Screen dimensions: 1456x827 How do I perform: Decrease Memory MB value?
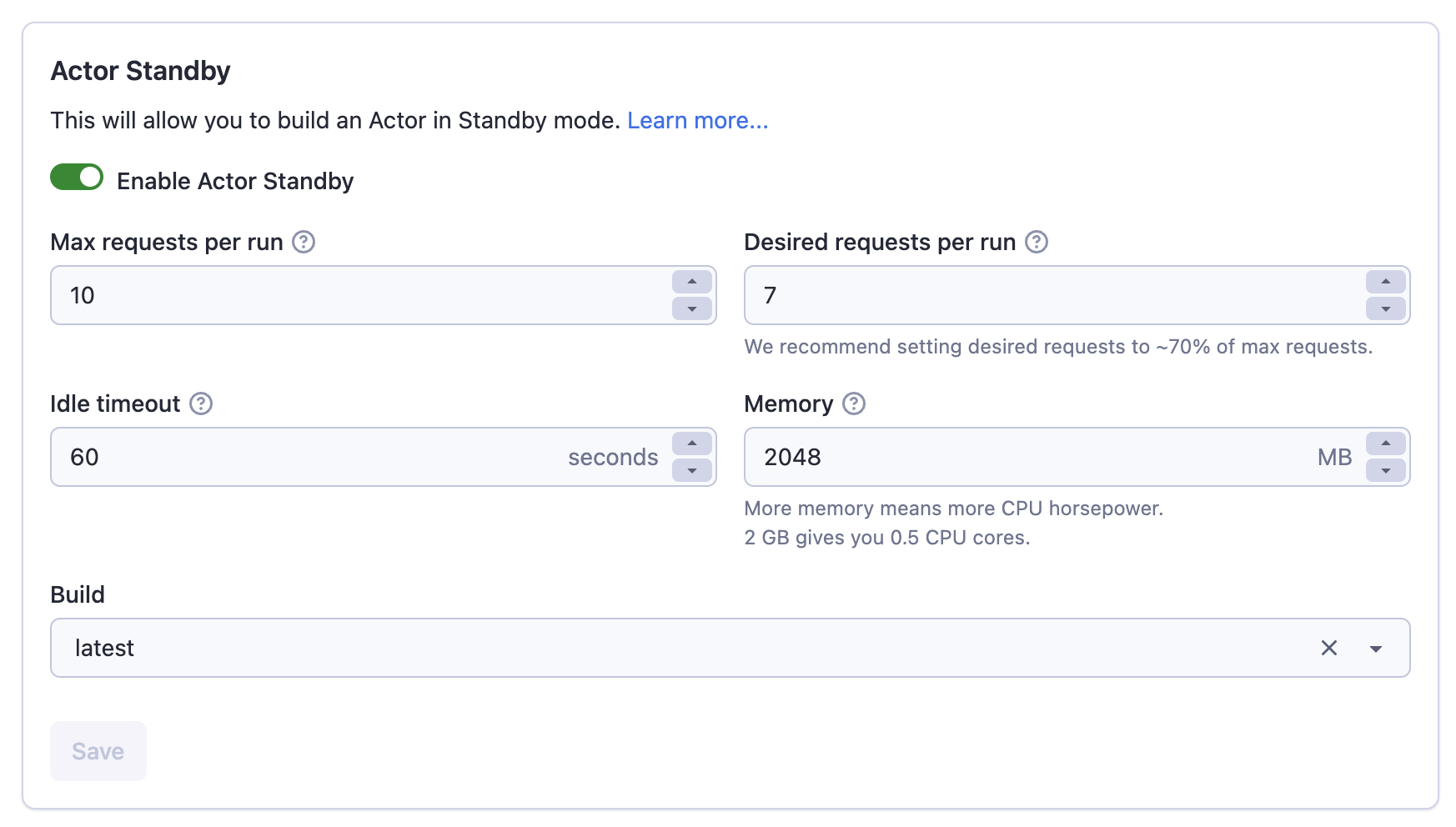point(1386,470)
